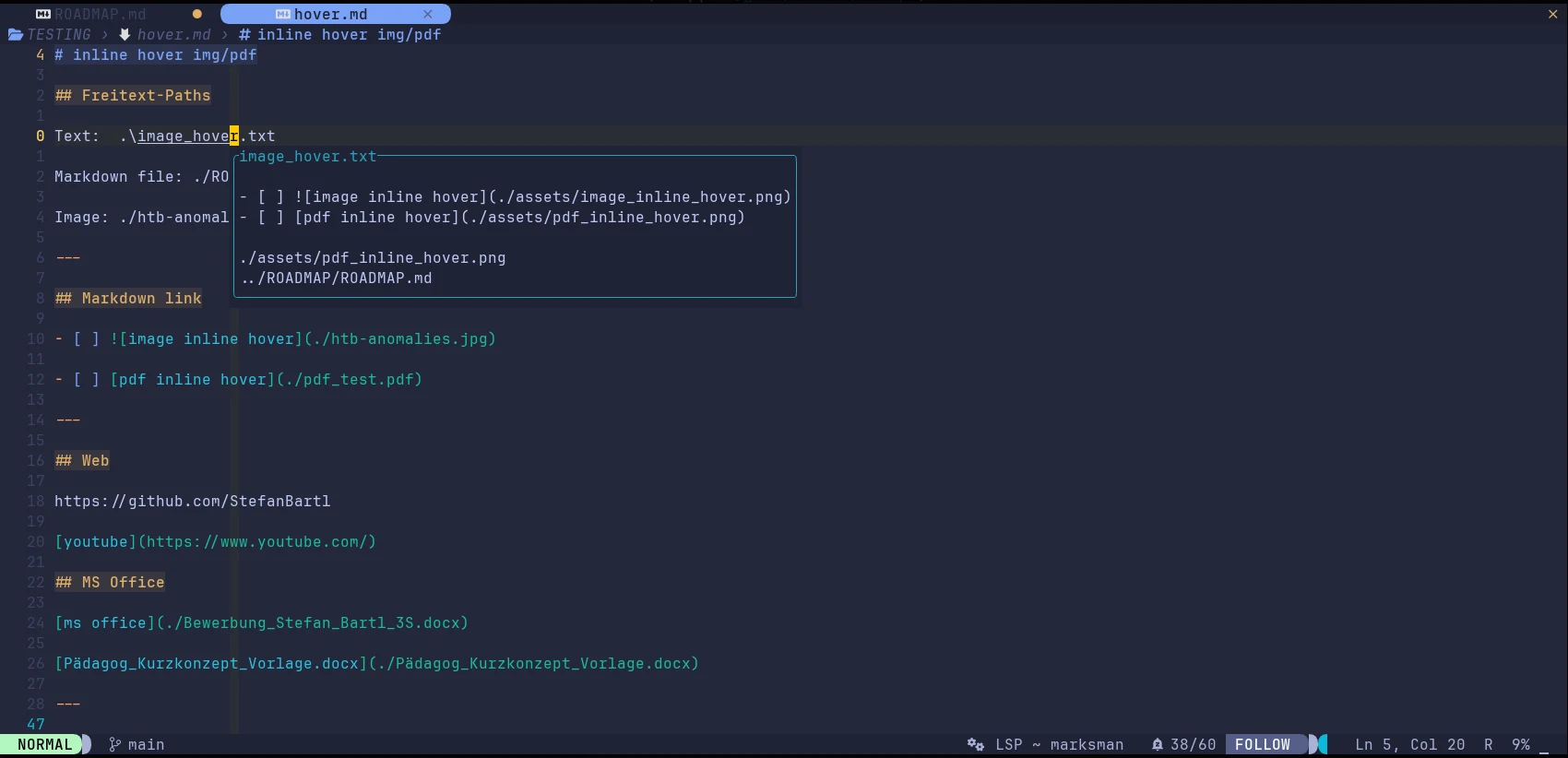Click the image_hover.txt path on Text line
1568x758 pixels.
[x=197, y=136]
